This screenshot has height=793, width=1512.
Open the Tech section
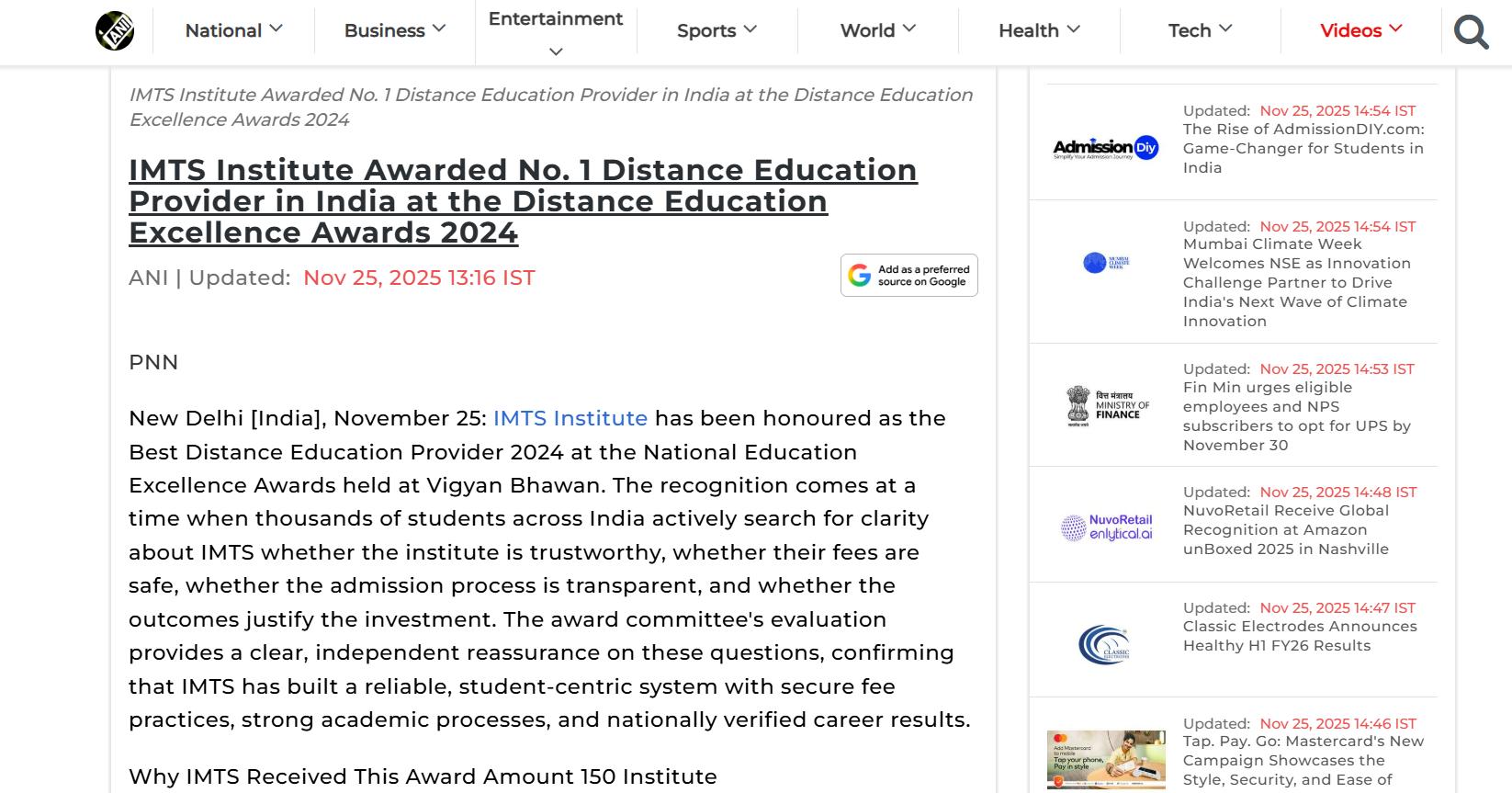1190,30
